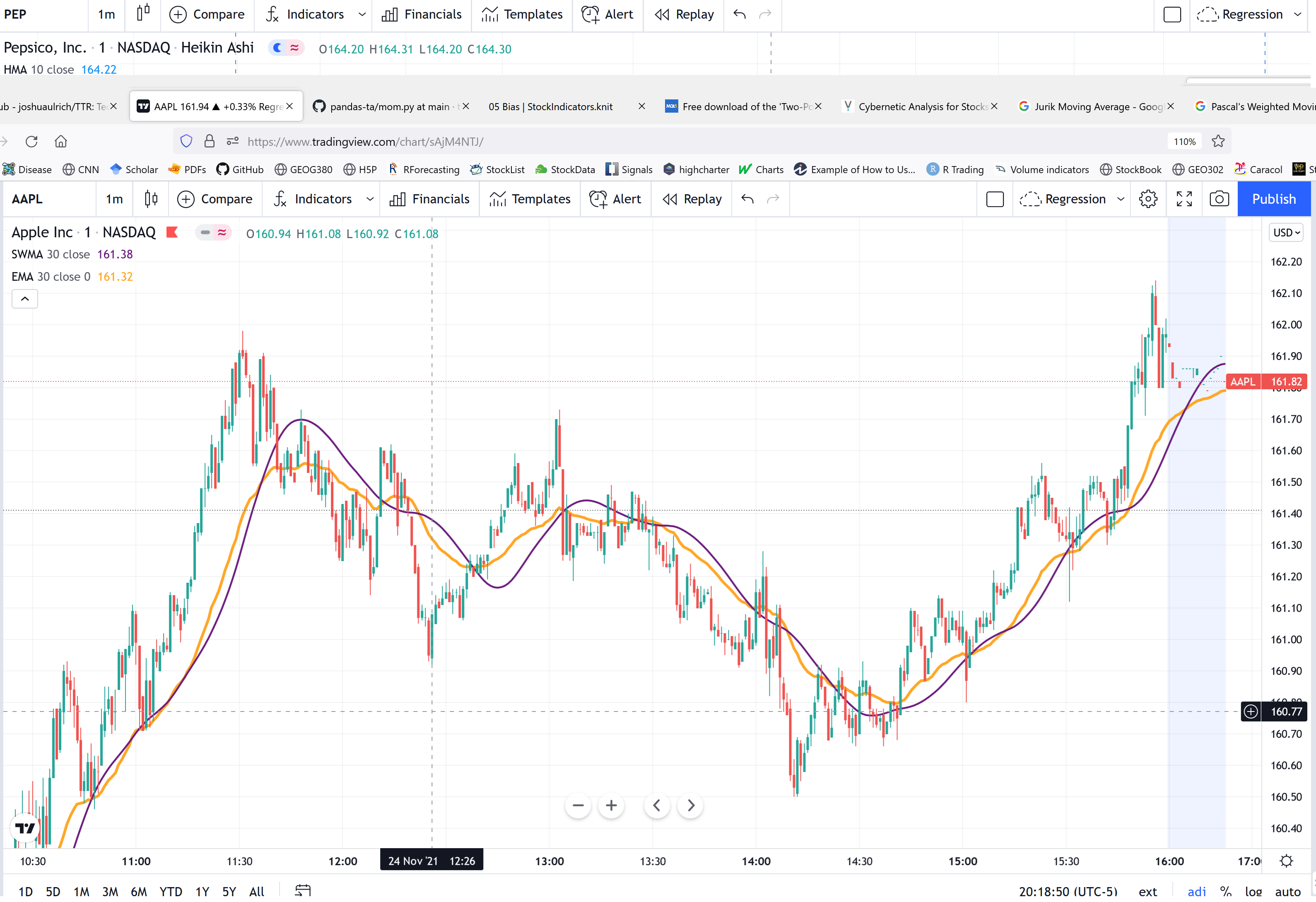The width and height of the screenshot is (1316, 902).
Task: Take a snapshot with the camera icon
Action: pos(1219,199)
